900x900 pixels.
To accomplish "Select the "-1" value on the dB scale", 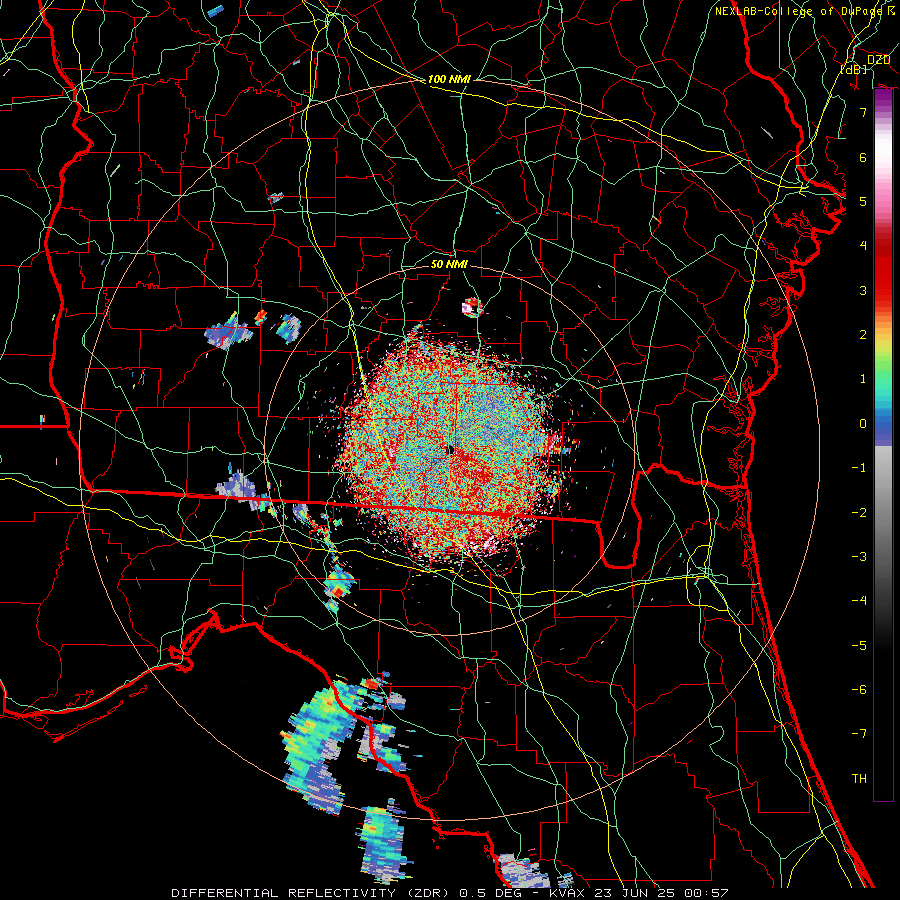I will tap(859, 468).
